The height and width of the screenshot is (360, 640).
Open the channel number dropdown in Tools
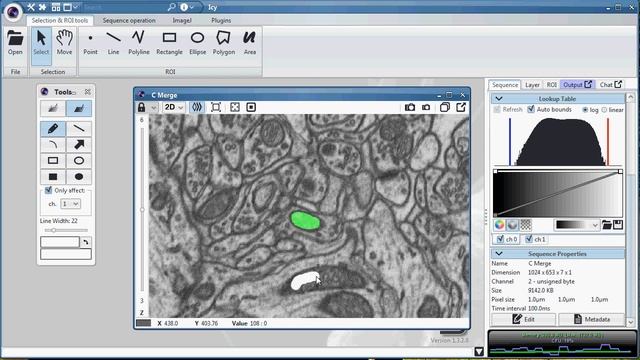pos(70,204)
